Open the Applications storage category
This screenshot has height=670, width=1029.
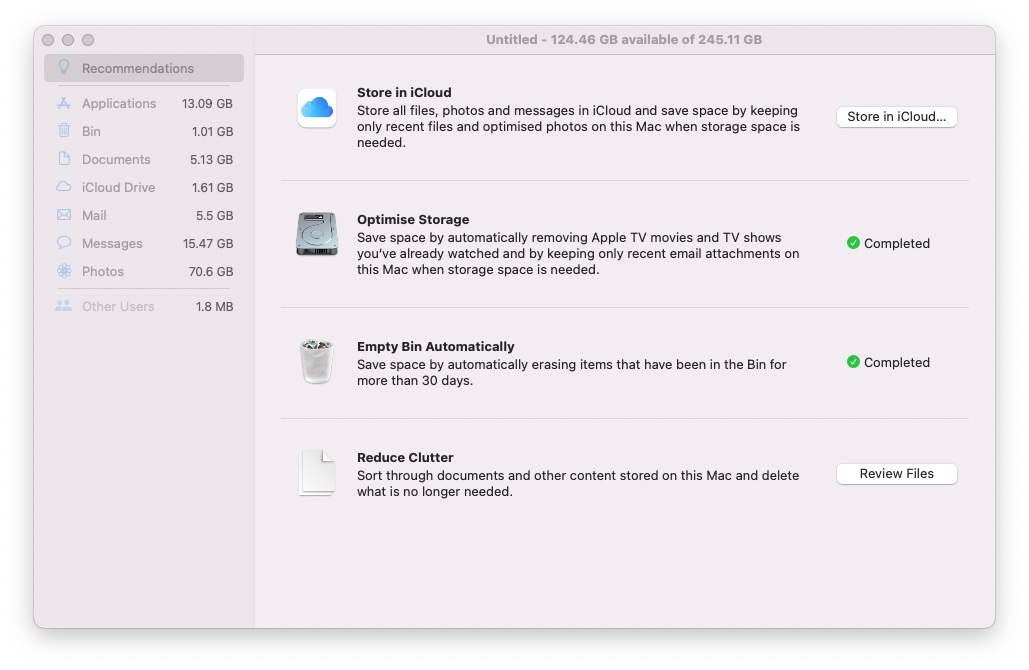144,104
